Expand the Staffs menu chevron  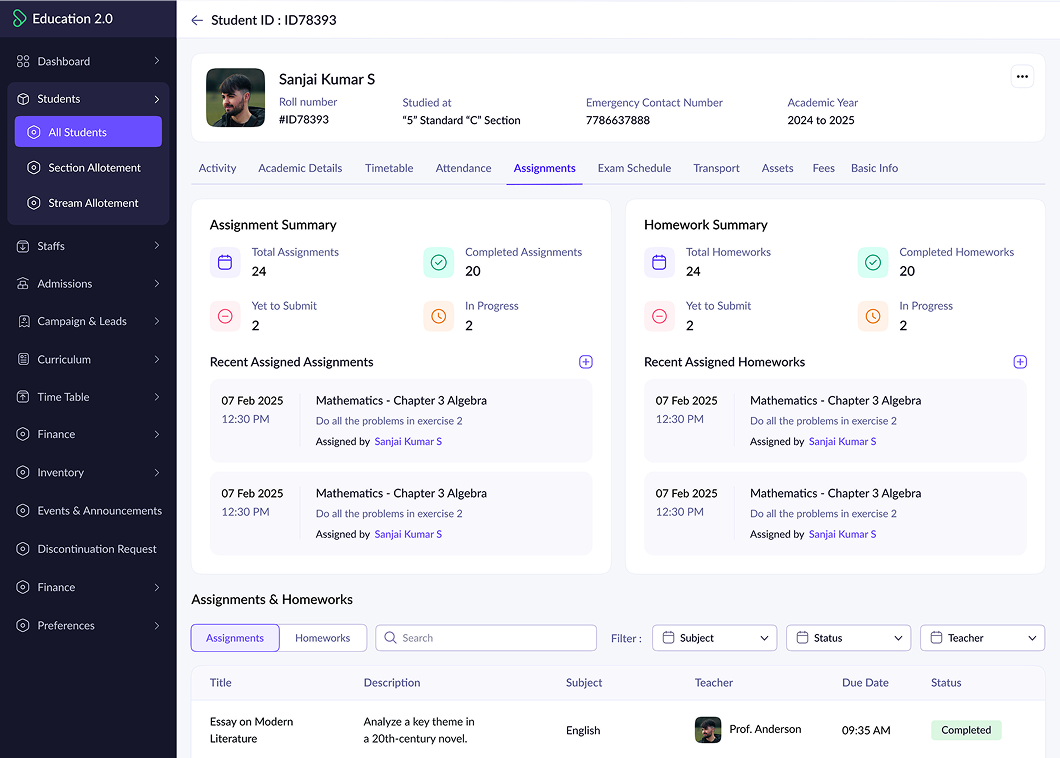[x=157, y=245]
